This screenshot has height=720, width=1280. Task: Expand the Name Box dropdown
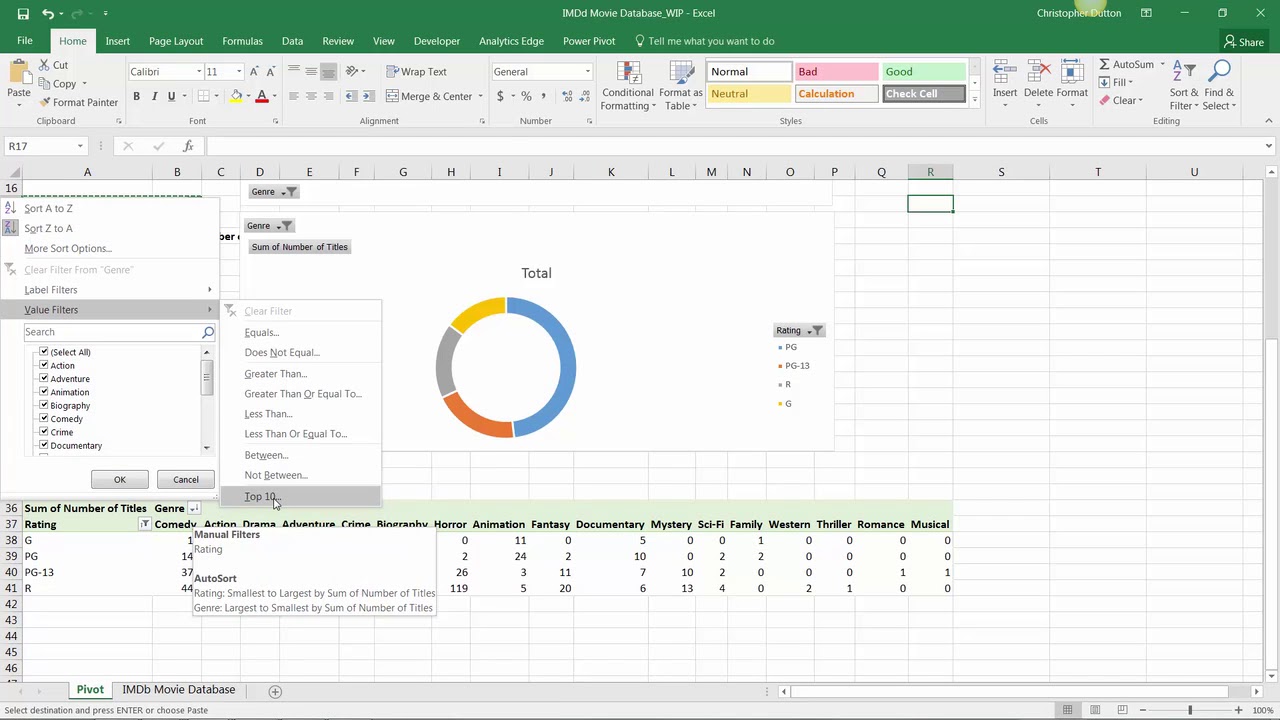click(x=80, y=147)
